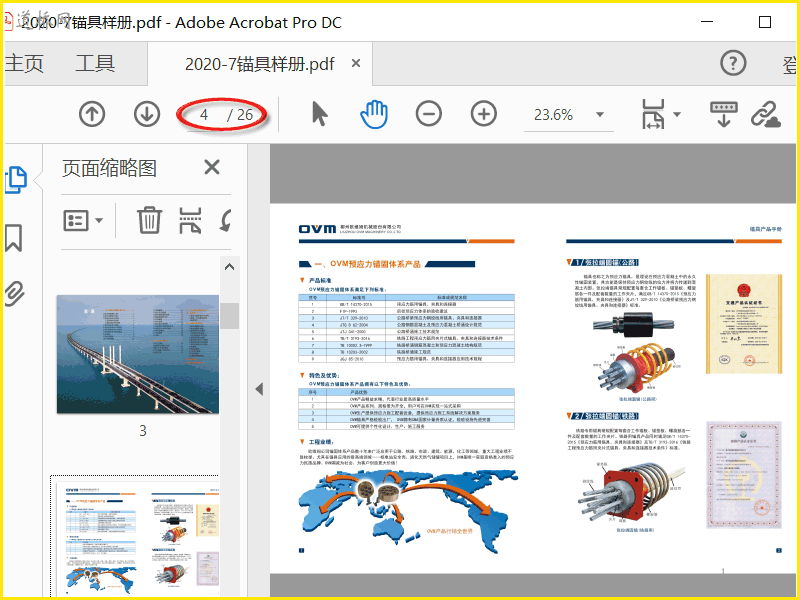800x600 pixels.
Task: Close the 2020-7锚具样册.pdf tab
Action: coord(356,63)
